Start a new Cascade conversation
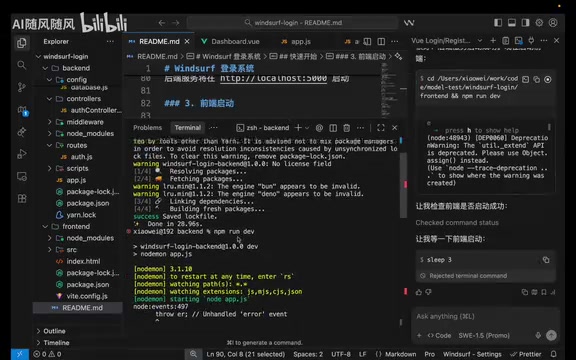This screenshot has height=360, width=576. click(493, 40)
